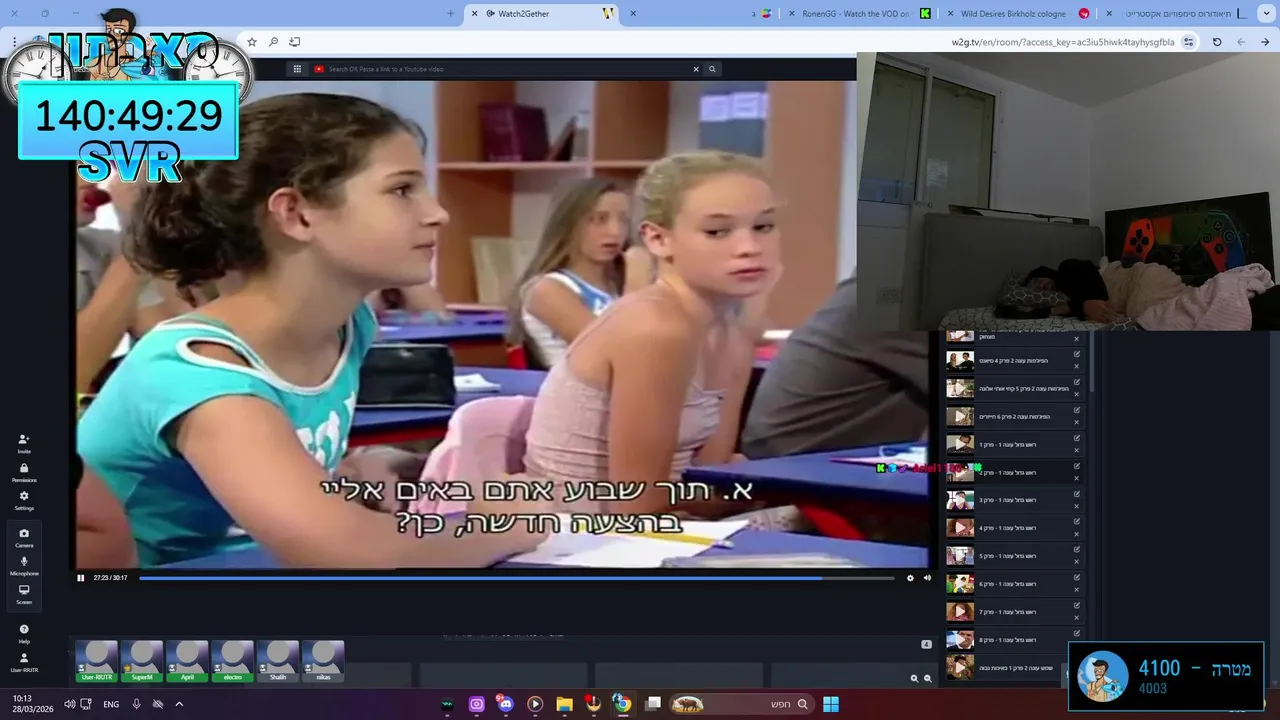The height and width of the screenshot is (720, 1280).
Task: Remove playlist item season 1 episode 1
Action: 1077,450
